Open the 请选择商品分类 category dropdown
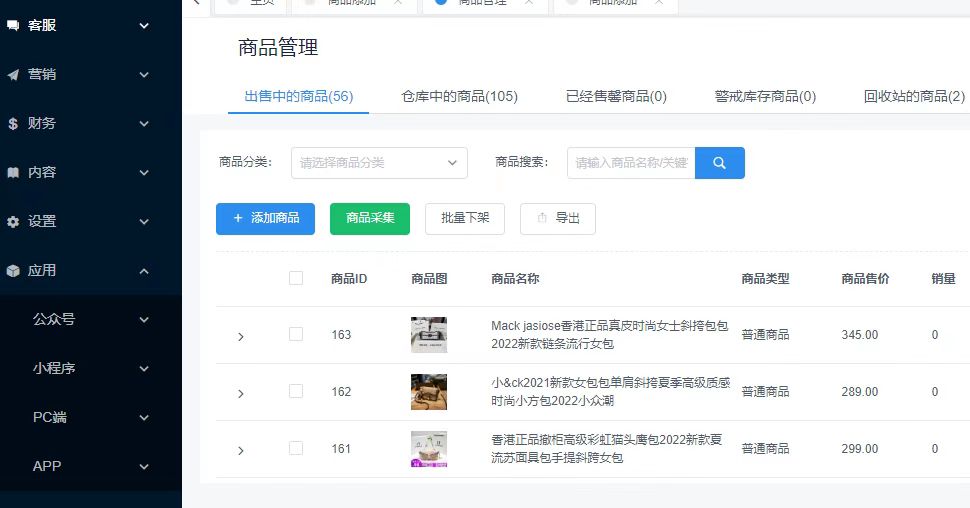The height and width of the screenshot is (508, 970). coord(379,163)
